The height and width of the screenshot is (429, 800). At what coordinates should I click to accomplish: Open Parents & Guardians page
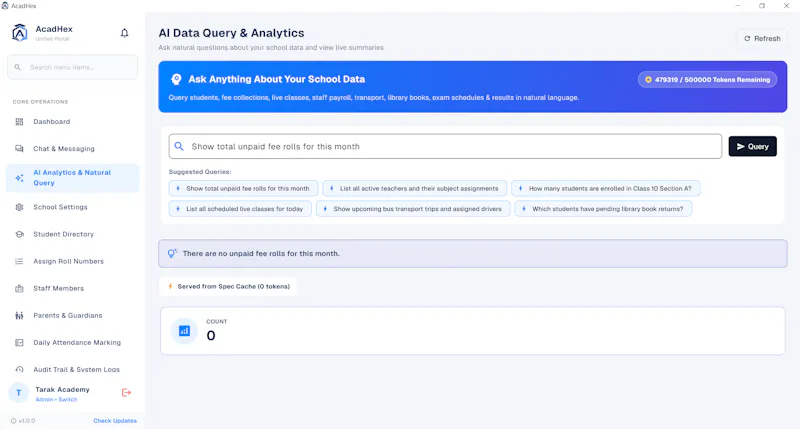pyautogui.click(x=72, y=316)
